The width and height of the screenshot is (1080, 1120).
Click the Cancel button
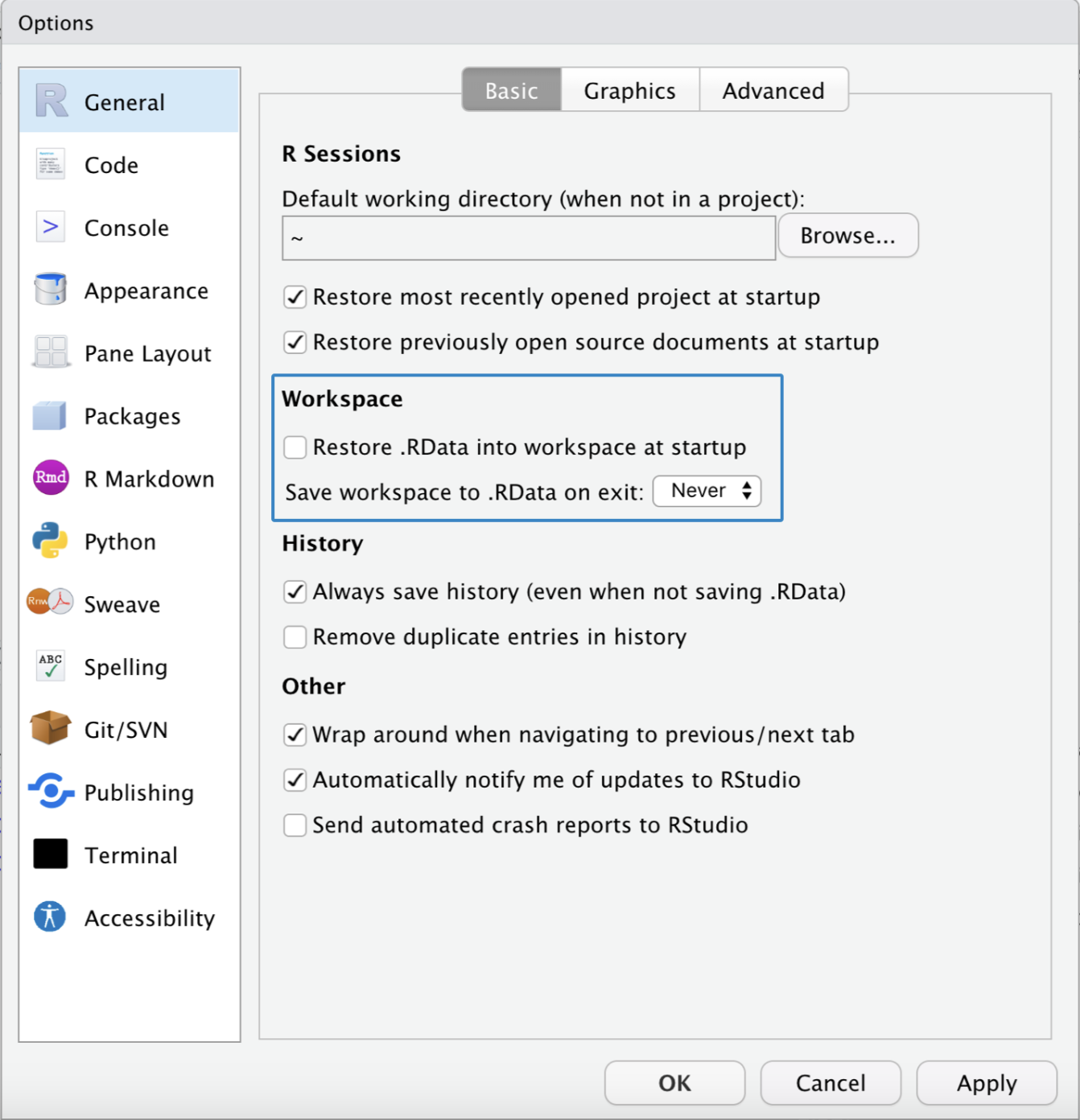tap(830, 1083)
